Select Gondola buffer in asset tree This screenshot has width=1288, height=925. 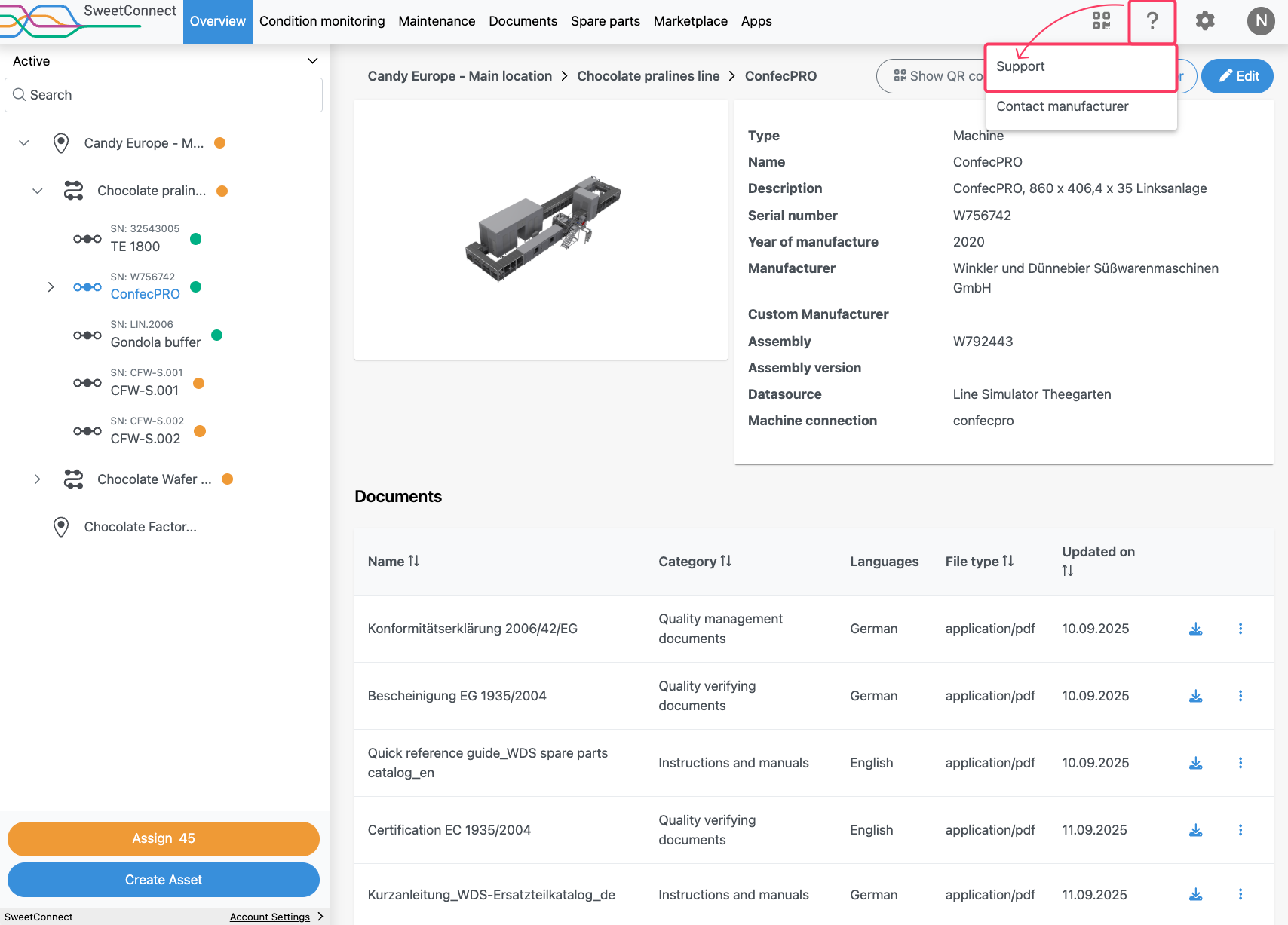(156, 342)
